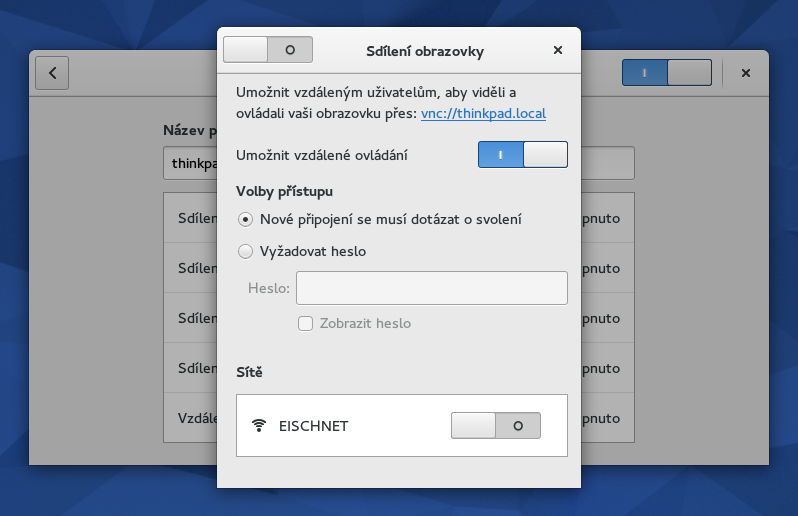Toggle the screen sharing switch in dialog header

click(268, 50)
